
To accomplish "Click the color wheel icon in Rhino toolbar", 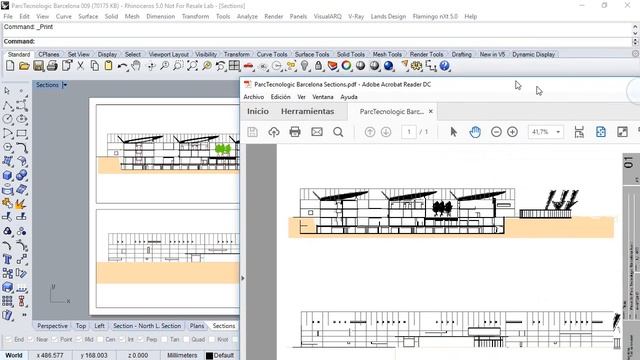I will click(347, 66).
